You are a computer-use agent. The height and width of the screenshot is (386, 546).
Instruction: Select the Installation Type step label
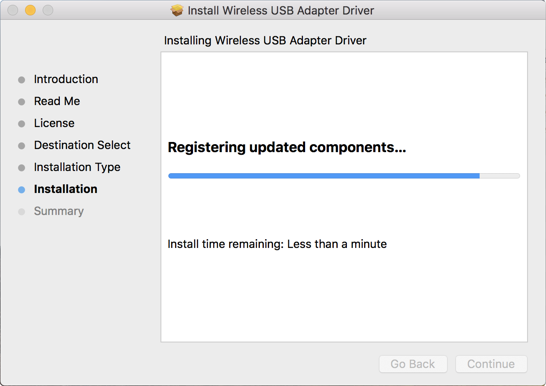77,167
